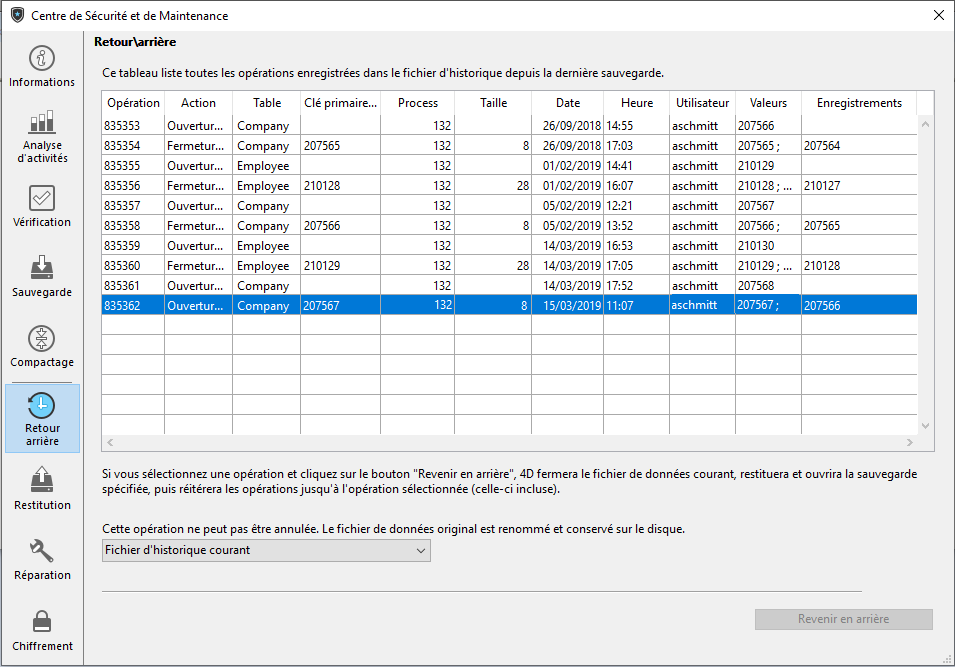Expand the Fichier d'historique courant dropdown
Screen dimensions: 955x667
[x=266, y=550]
